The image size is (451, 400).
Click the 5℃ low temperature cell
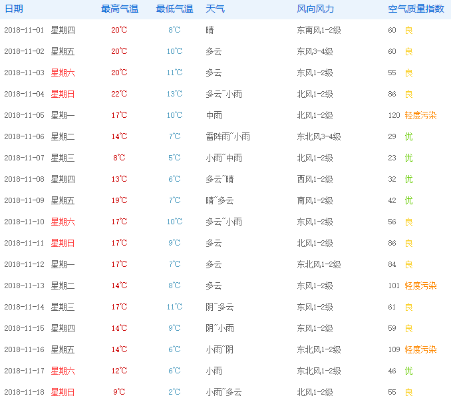[174, 158]
